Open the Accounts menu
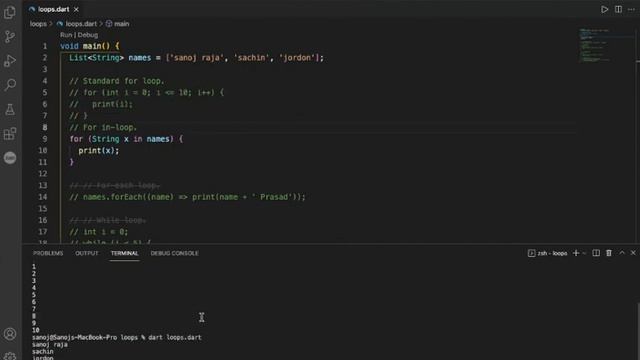This screenshot has height=360, width=640. 10,334
